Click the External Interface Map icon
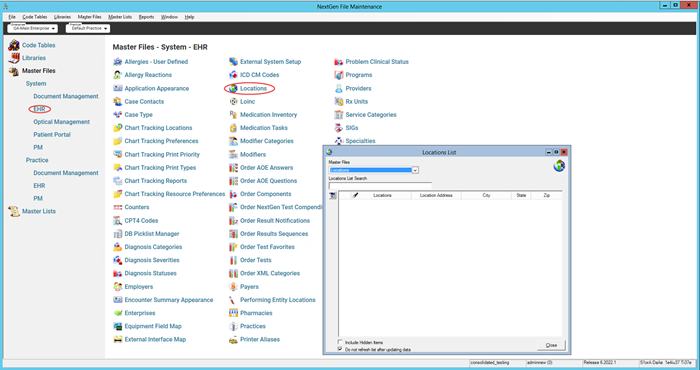The height and width of the screenshot is (370, 700). [117, 339]
